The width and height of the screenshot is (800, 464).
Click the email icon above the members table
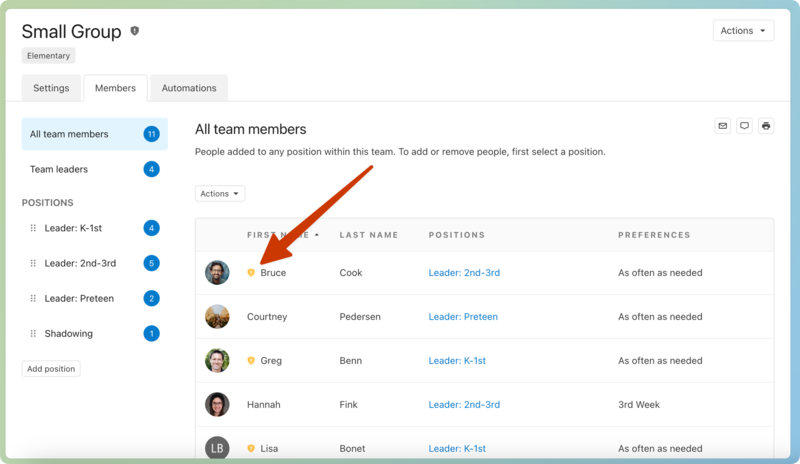click(722, 126)
